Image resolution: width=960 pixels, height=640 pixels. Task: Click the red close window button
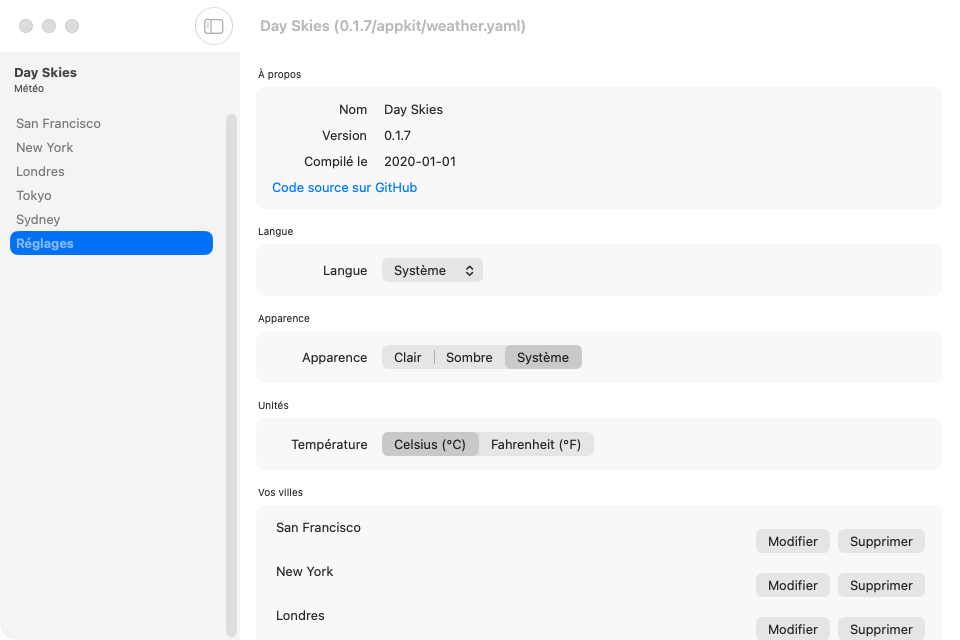(x=26, y=26)
